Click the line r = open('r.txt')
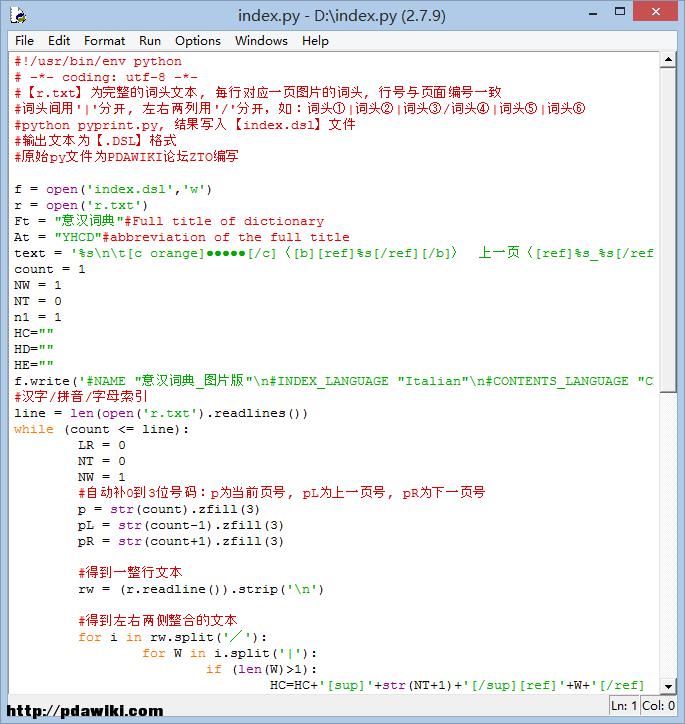This screenshot has height=724, width=685. 81,205
